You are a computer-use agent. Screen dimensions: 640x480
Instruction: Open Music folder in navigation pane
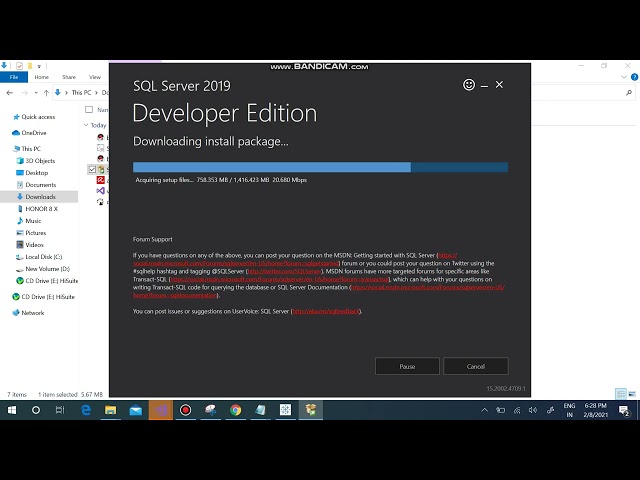tap(33, 221)
